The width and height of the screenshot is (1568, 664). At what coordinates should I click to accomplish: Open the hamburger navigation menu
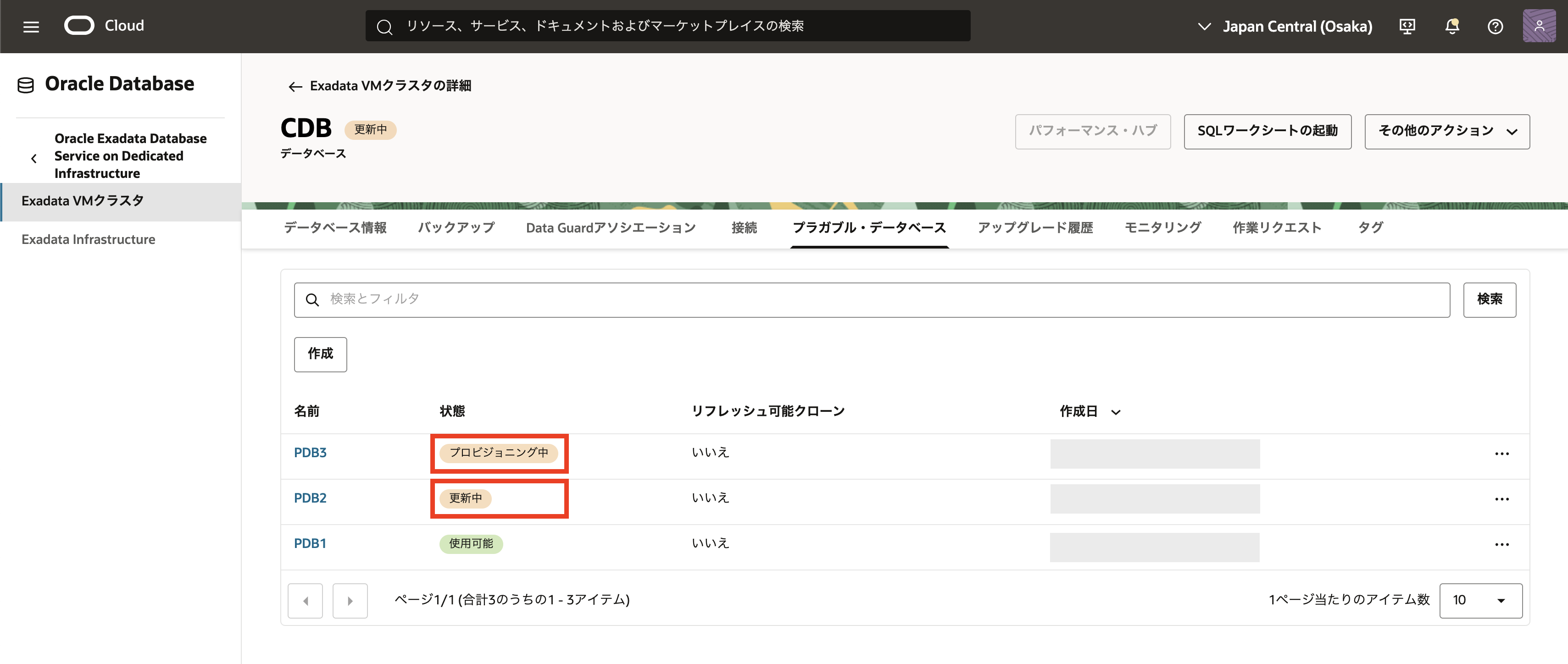click(31, 26)
